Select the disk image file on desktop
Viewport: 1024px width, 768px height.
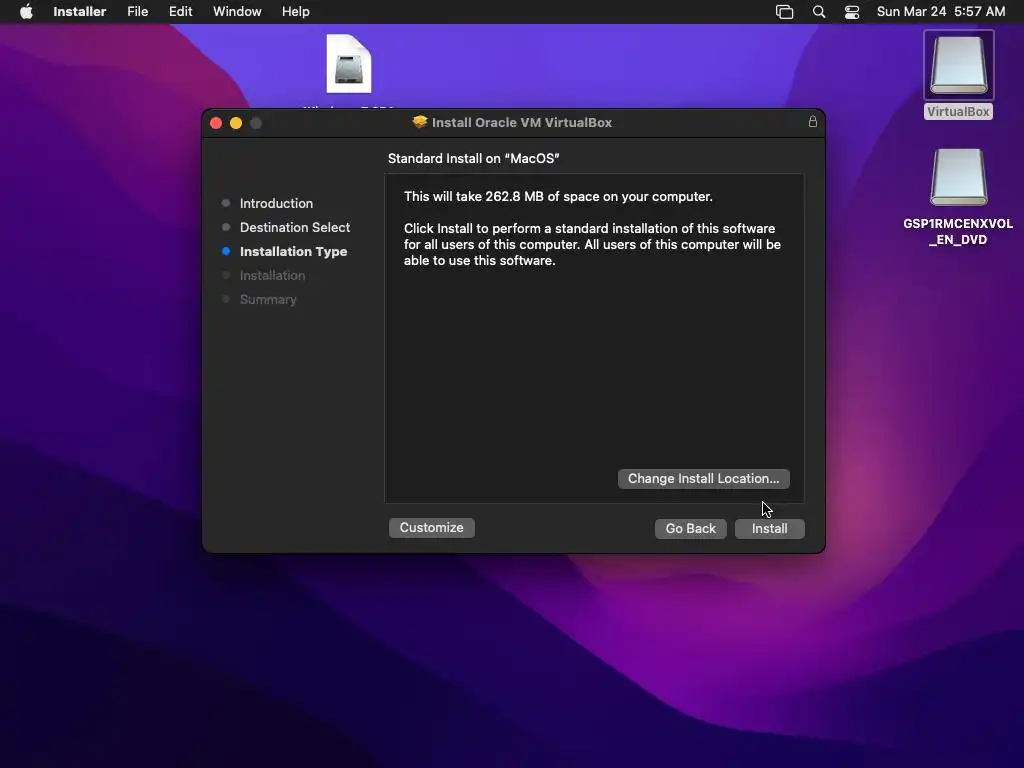point(349,64)
